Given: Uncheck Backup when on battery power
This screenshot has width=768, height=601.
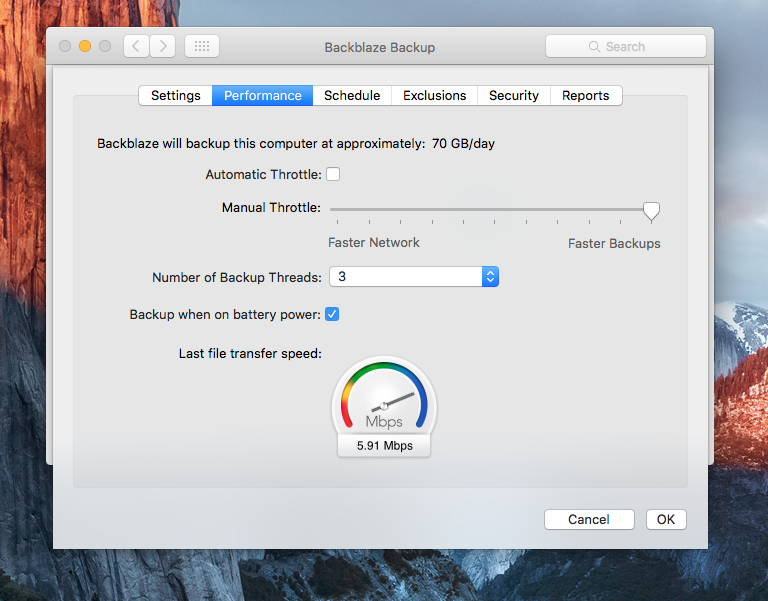Looking at the screenshot, I should click(332, 314).
